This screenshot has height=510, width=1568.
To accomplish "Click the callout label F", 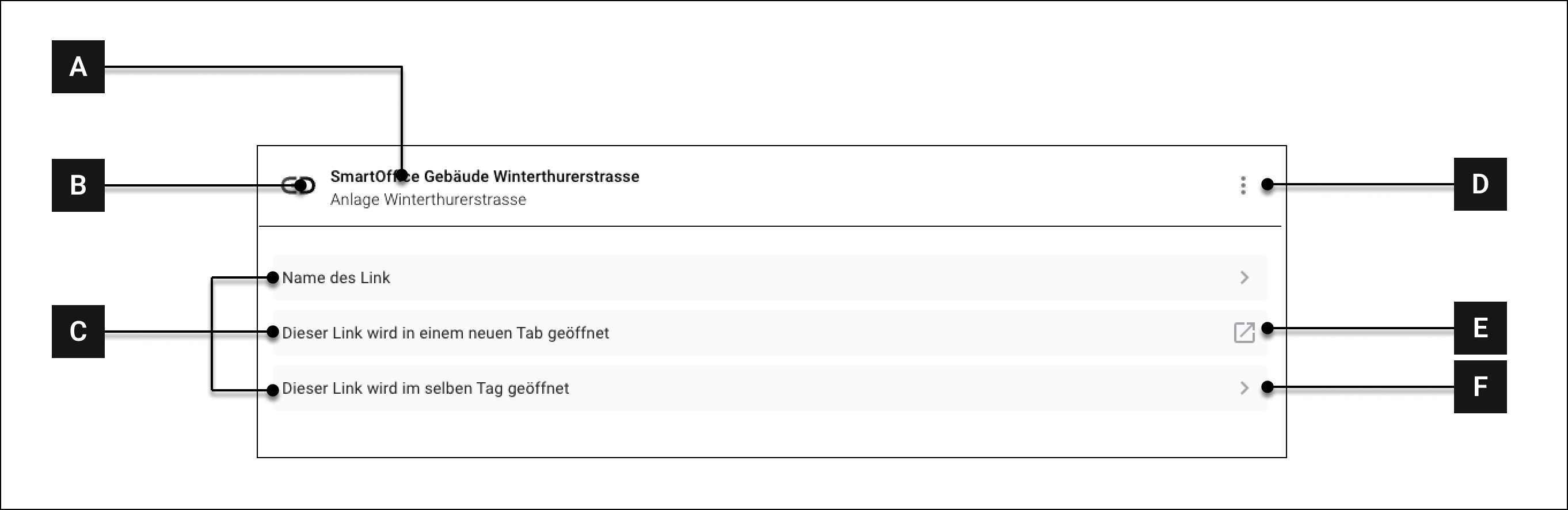I will 1480,386.
